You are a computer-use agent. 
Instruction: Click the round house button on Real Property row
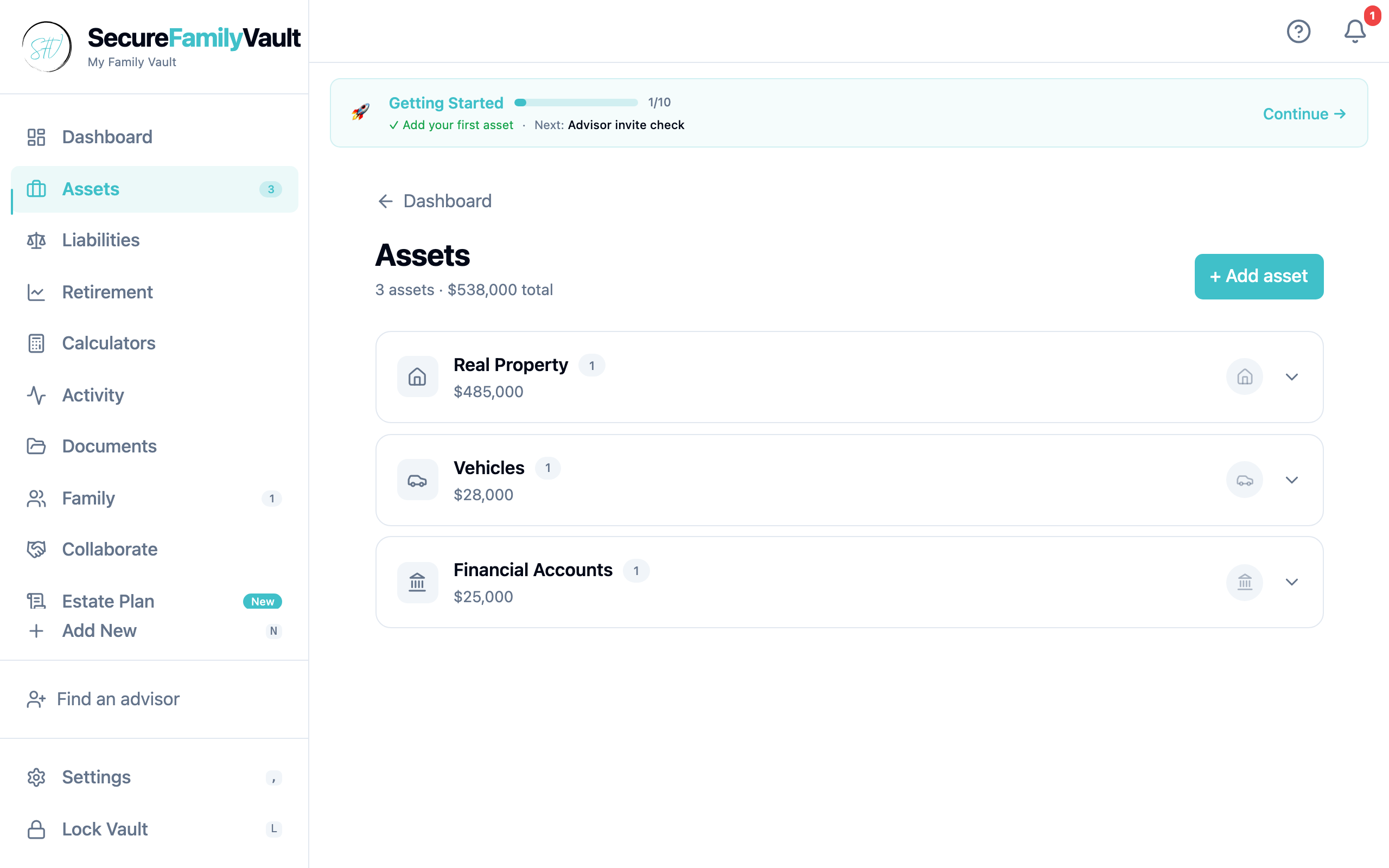(x=1244, y=376)
